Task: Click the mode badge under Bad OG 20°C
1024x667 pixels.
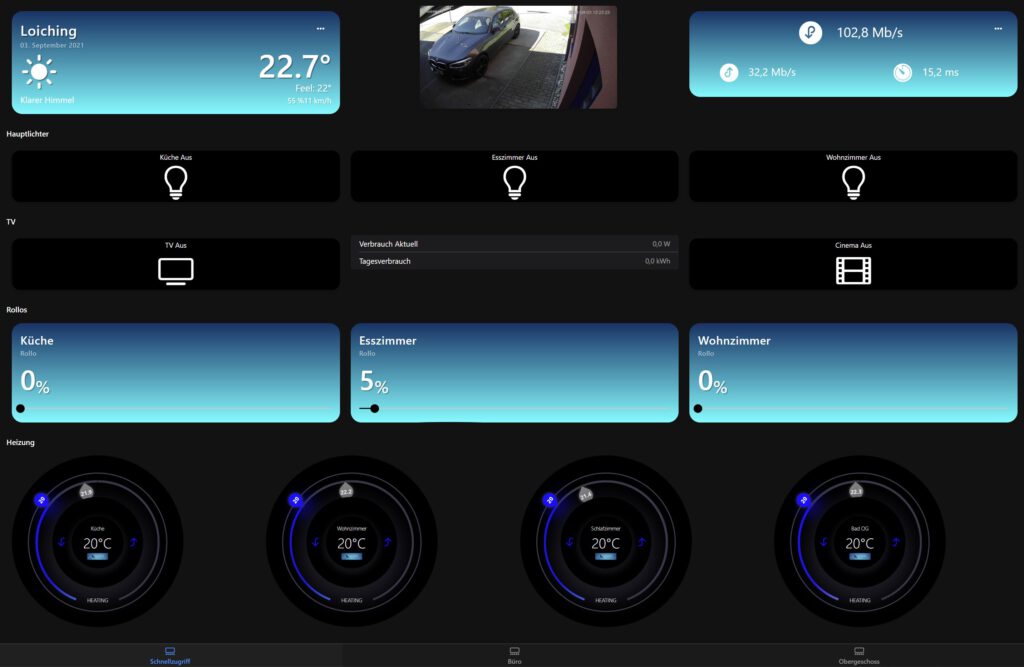Action: point(859,557)
